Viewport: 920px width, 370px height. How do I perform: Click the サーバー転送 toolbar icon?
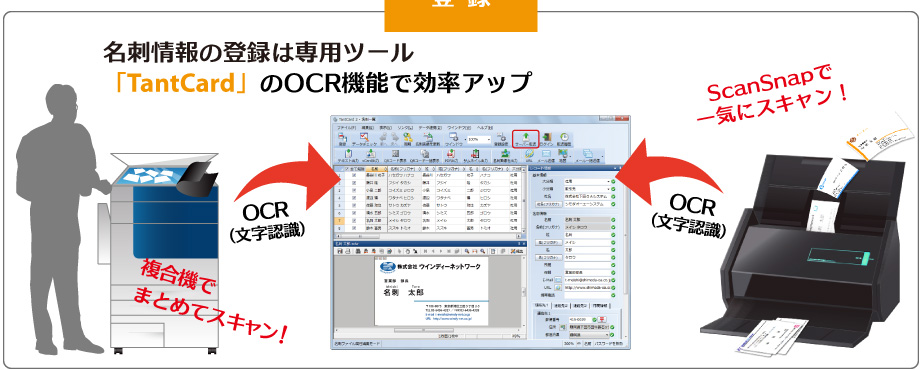click(x=526, y=139)
